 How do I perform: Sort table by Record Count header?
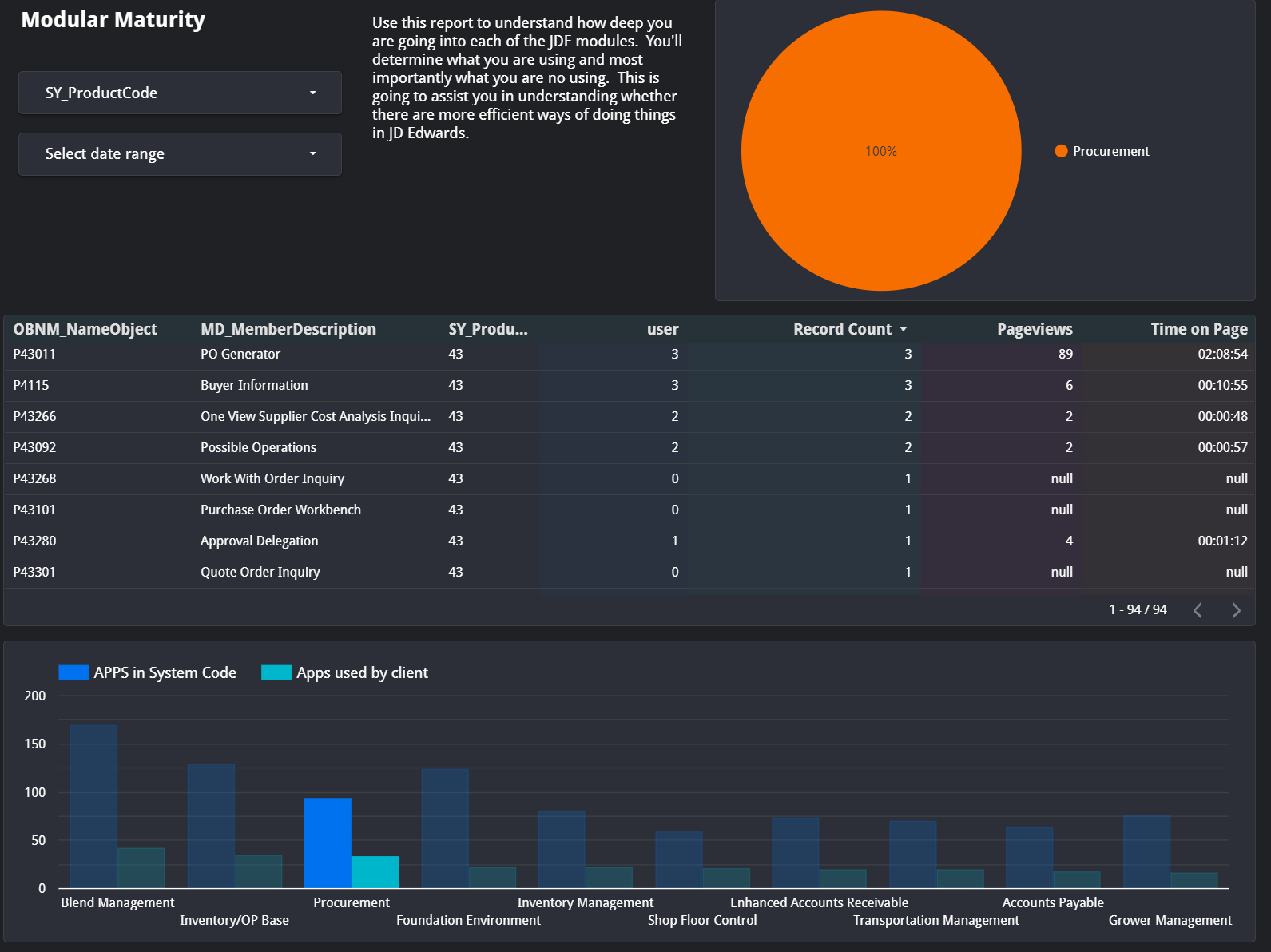point(842,329)
